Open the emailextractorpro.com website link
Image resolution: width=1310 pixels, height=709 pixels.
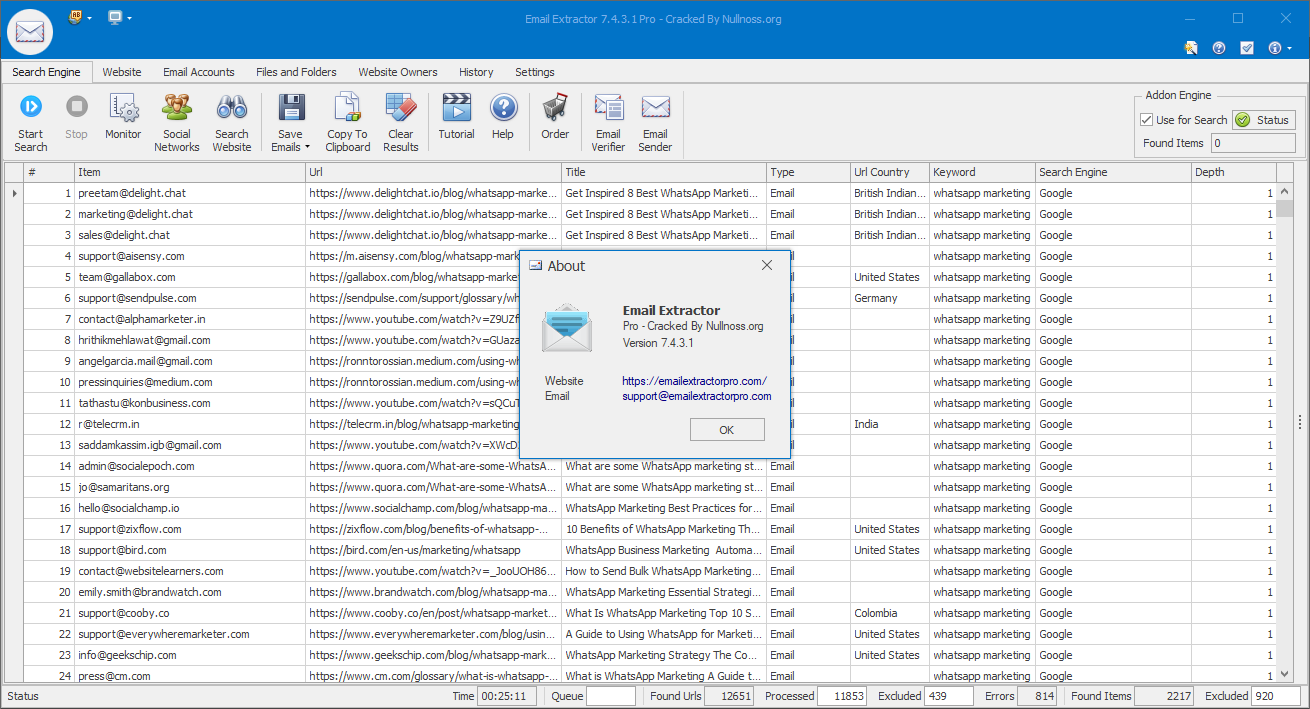click(x=694, y=381)
